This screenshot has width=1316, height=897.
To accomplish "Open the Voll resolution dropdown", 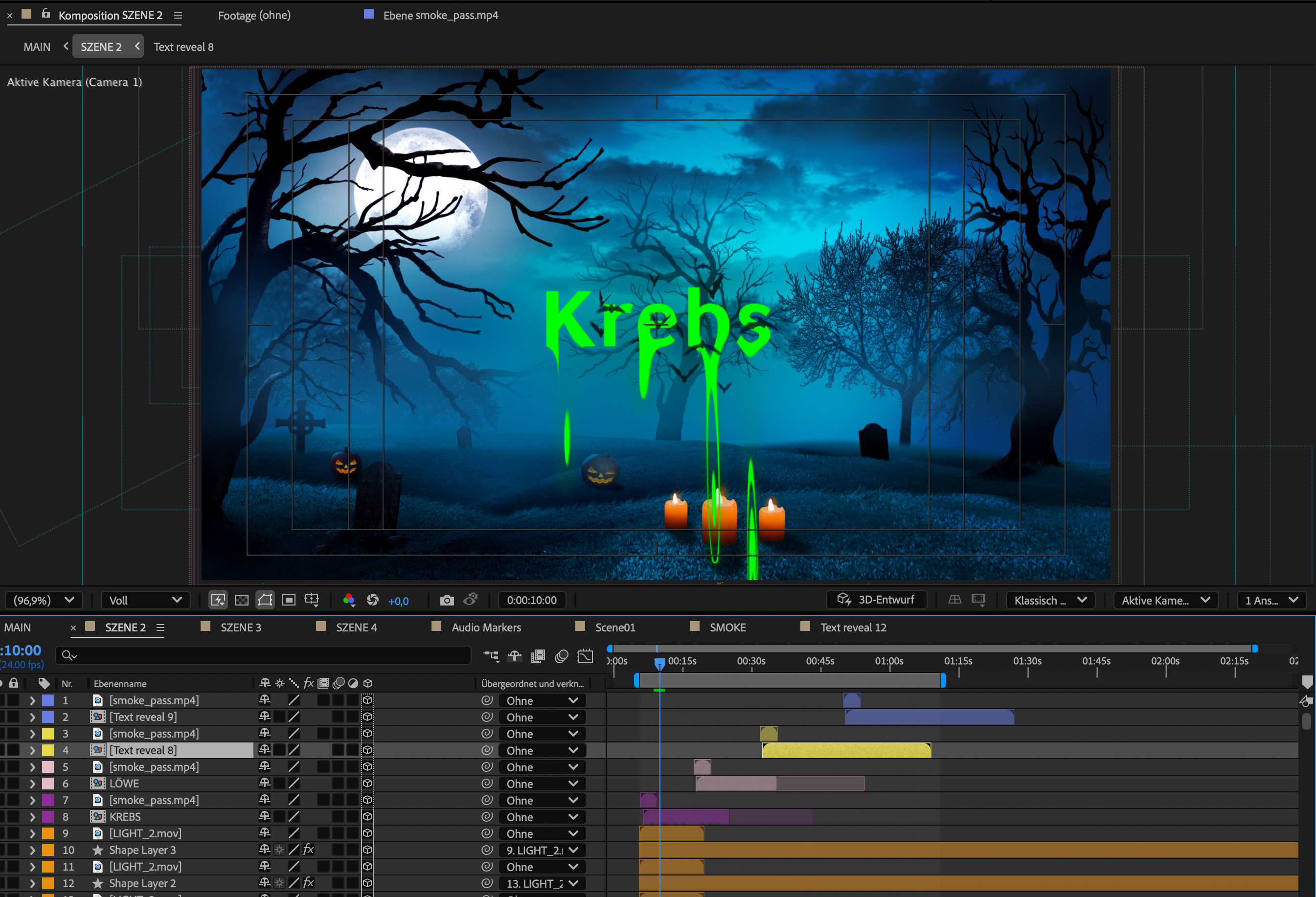I will click(144, 600).
